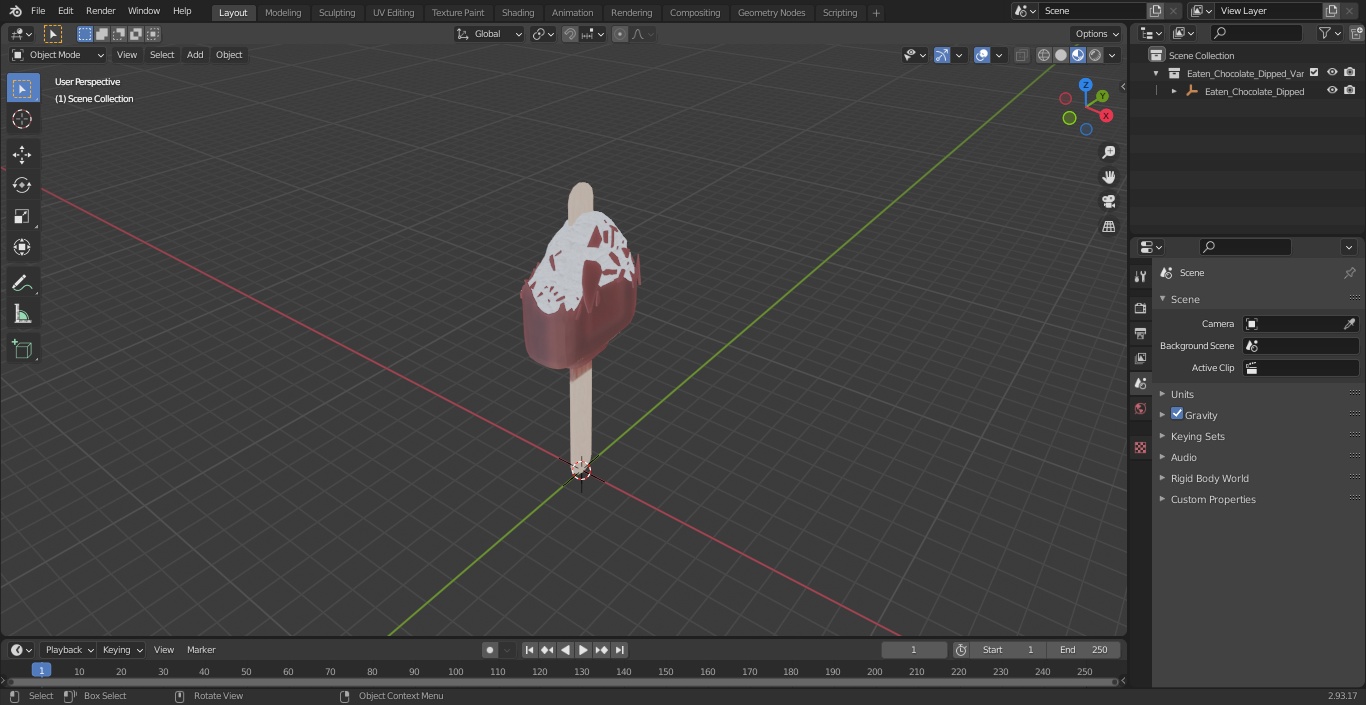Open the viewport Add menu
The image size is (1366, 705).
click(195, 55)
